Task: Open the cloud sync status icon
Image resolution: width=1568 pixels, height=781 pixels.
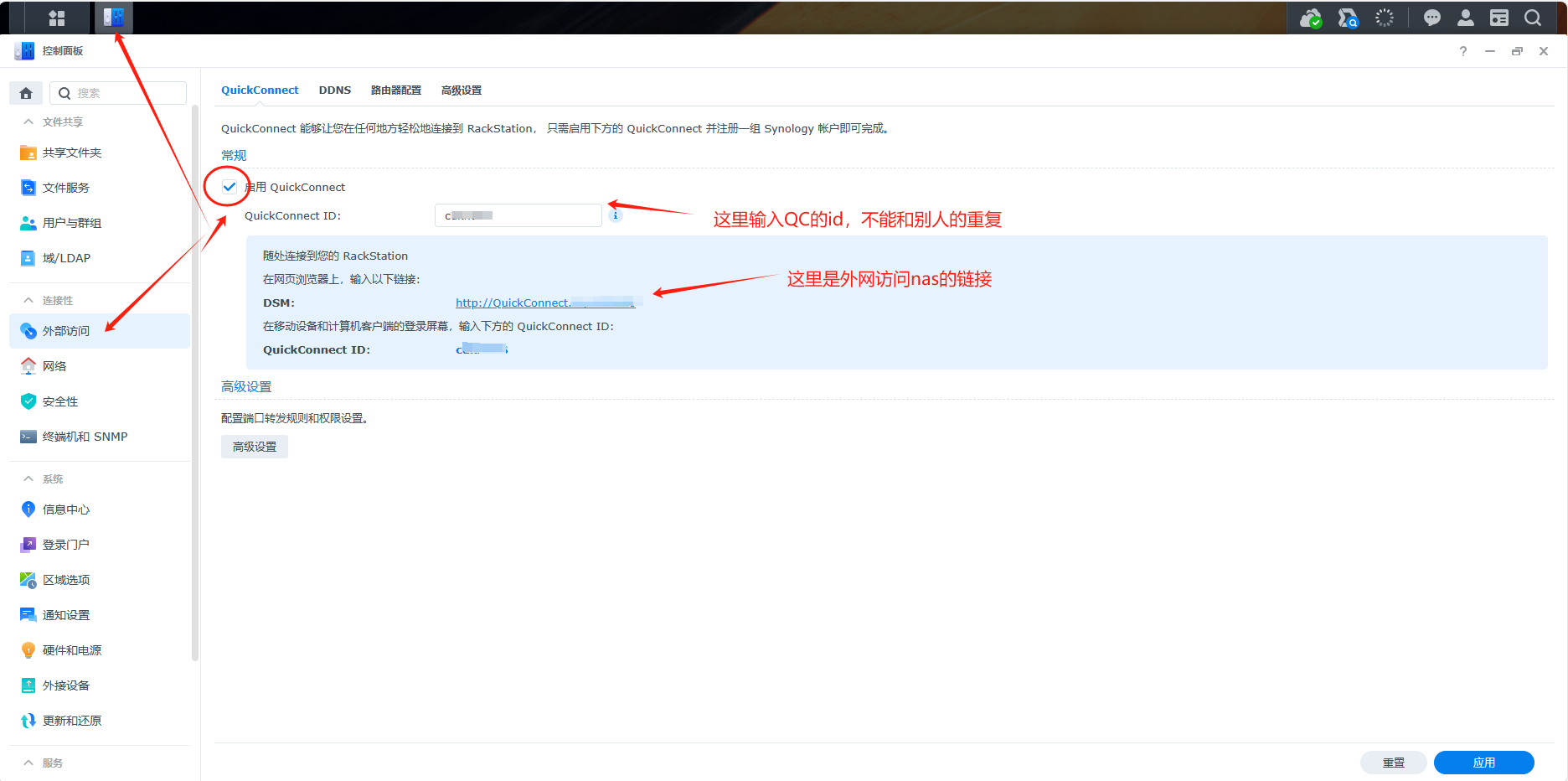Action: click(1310, 18)
